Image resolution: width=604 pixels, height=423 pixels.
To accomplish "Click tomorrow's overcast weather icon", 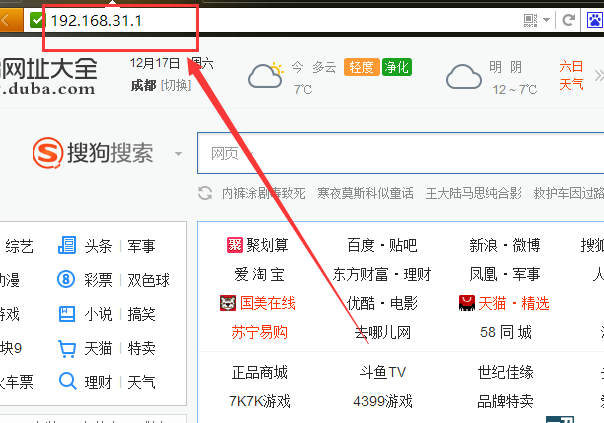I will [464, 76].
